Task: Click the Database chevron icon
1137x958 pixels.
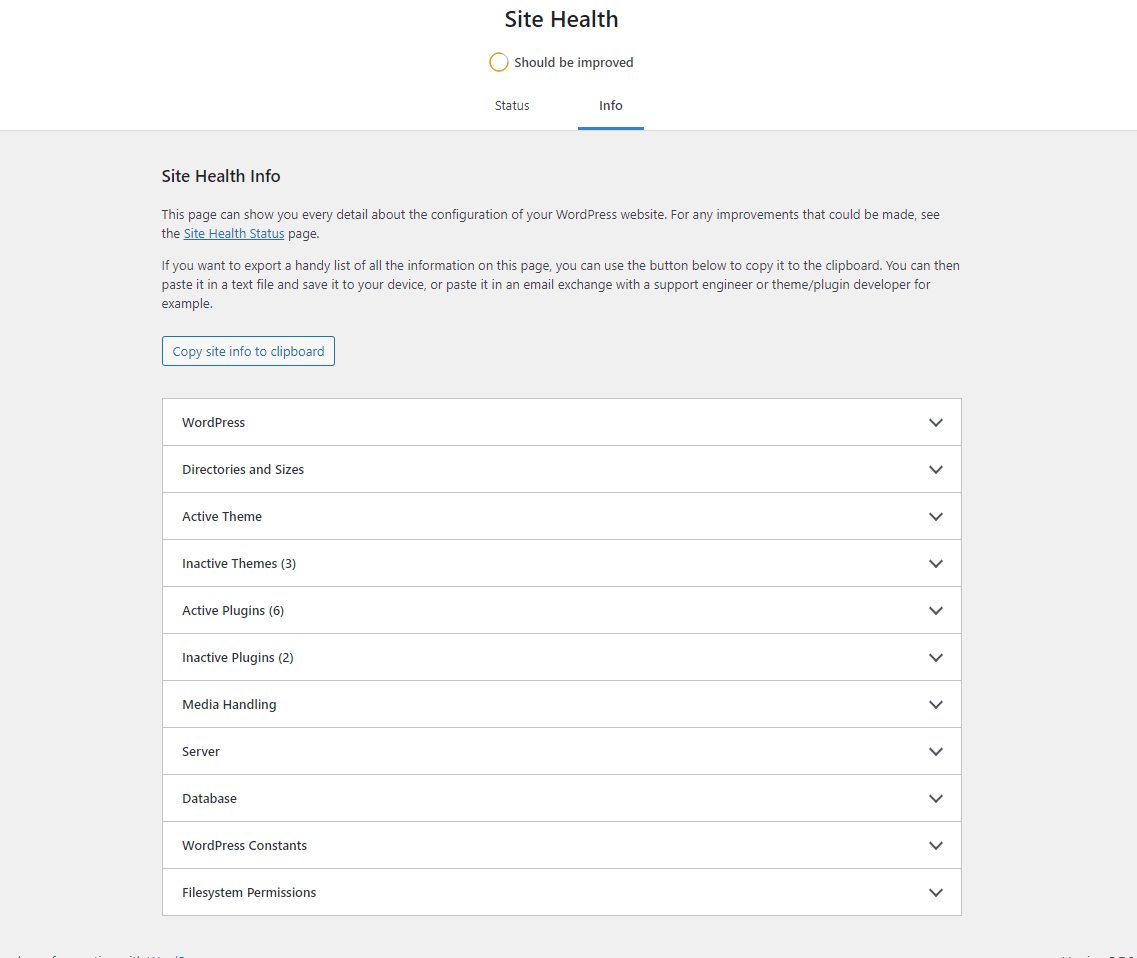Action: coord(936,798)
